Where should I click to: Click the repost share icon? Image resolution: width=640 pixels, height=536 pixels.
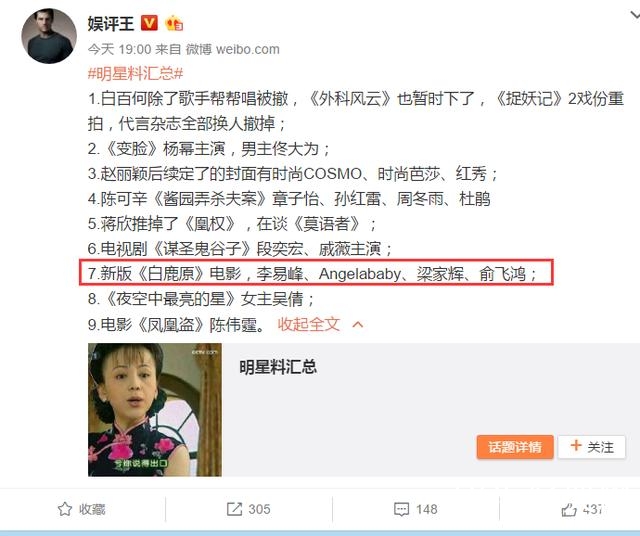click(x=234, y=509)
